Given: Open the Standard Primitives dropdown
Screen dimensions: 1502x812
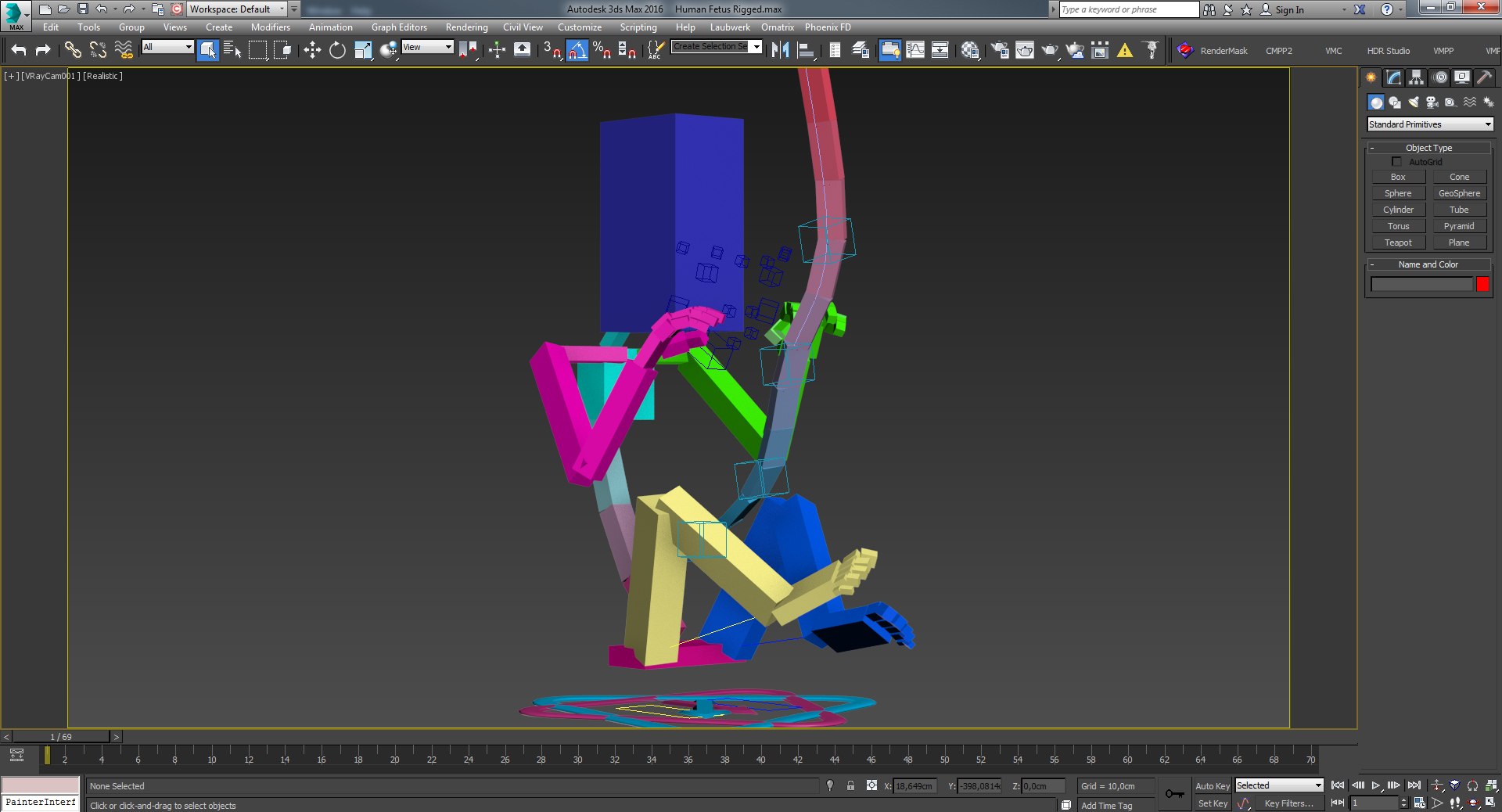Looking at the screenshot, I should [1430, 124].
